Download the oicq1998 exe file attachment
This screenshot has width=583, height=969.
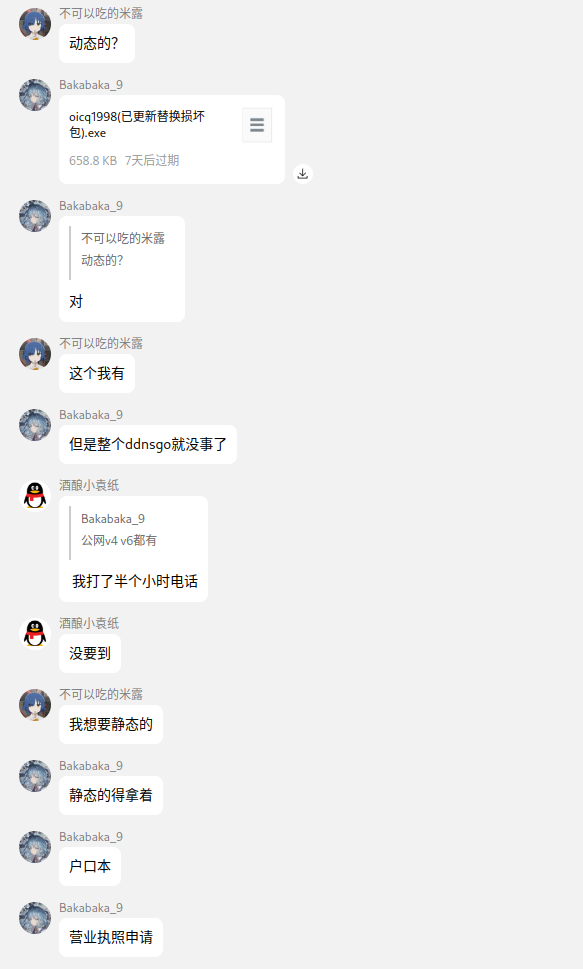tap(302, 174)
